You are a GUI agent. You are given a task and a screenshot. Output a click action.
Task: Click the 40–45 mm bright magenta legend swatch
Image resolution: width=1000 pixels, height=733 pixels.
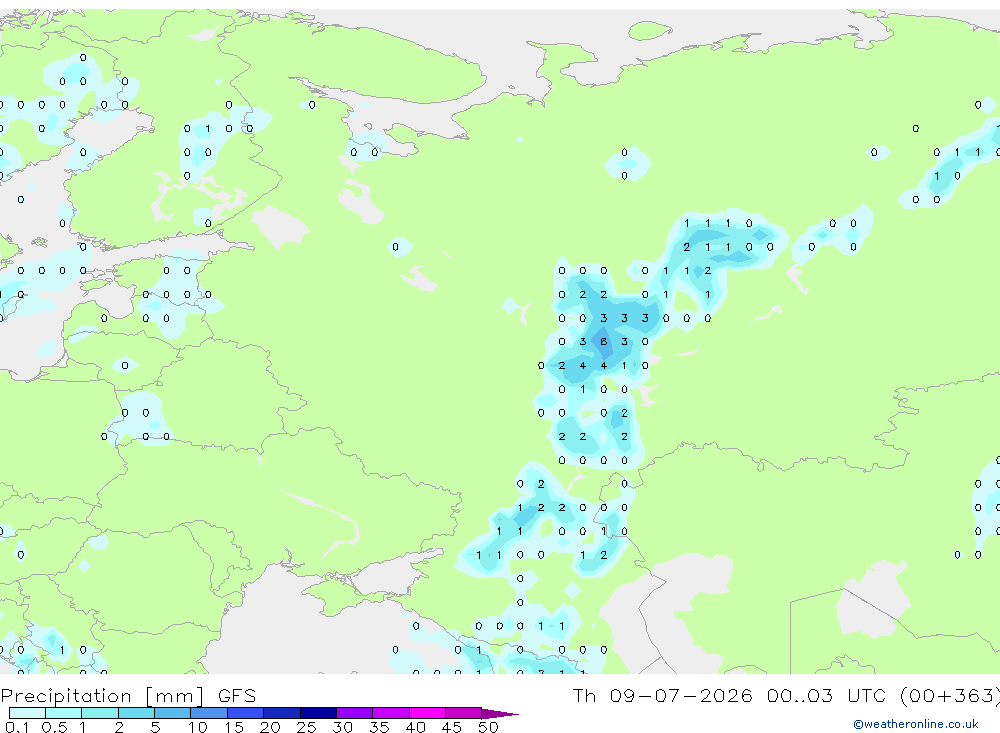[x=427, y=713]
